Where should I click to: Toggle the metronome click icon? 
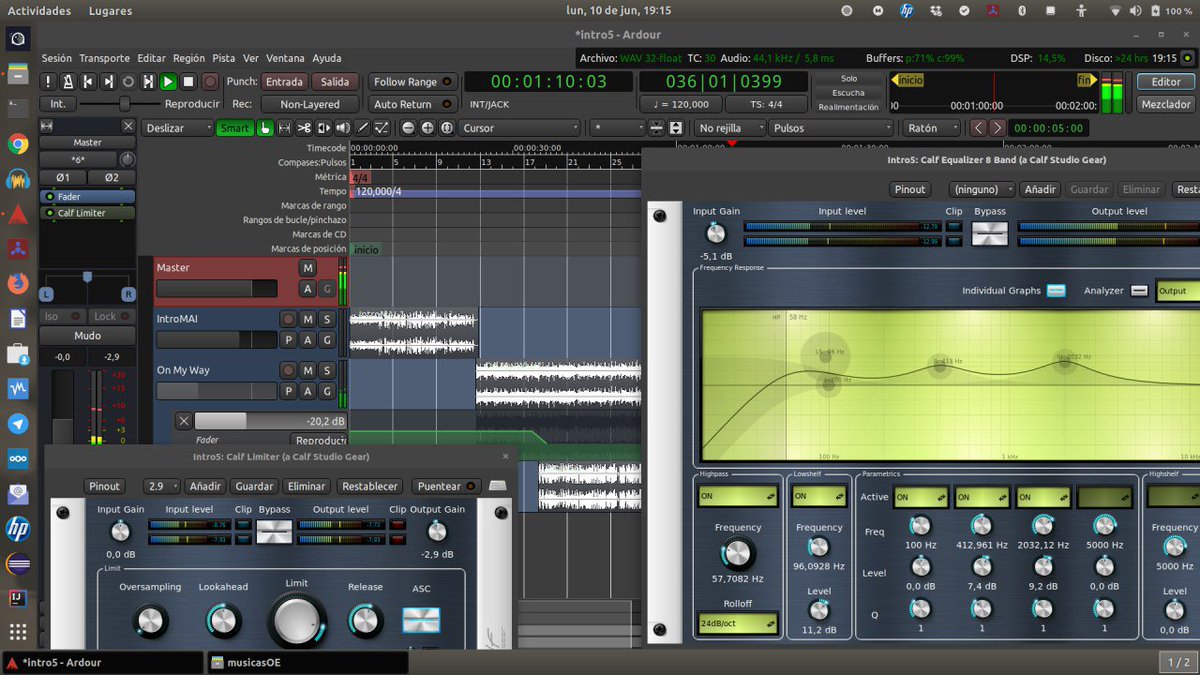point(68,82)
